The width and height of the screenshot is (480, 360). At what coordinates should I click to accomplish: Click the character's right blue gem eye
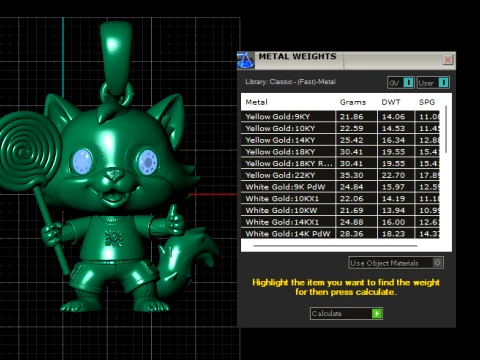147,162
